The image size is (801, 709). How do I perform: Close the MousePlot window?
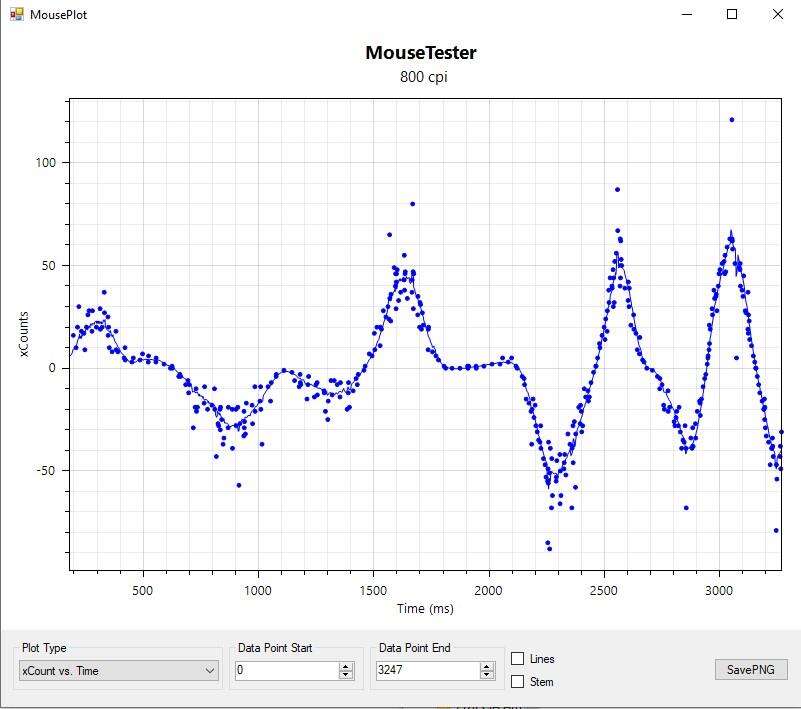(778, 15)
